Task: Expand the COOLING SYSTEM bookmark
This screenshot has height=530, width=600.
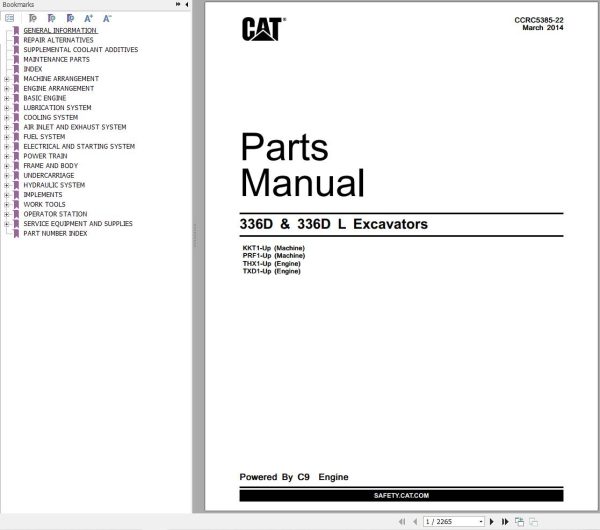Action: coord(7,117)
